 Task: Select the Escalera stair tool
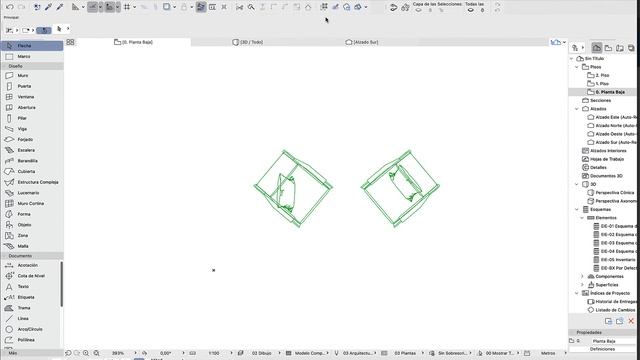coord(32,150)
